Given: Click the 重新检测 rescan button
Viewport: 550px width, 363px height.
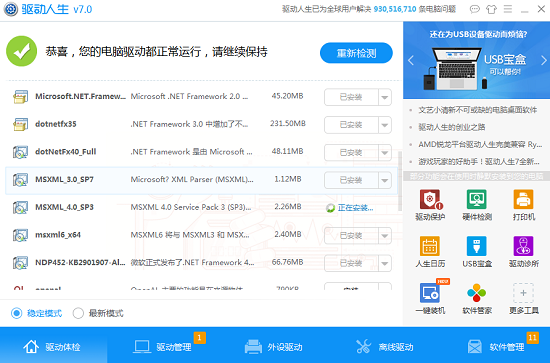Looking at the screenshot, I should 356,53.
